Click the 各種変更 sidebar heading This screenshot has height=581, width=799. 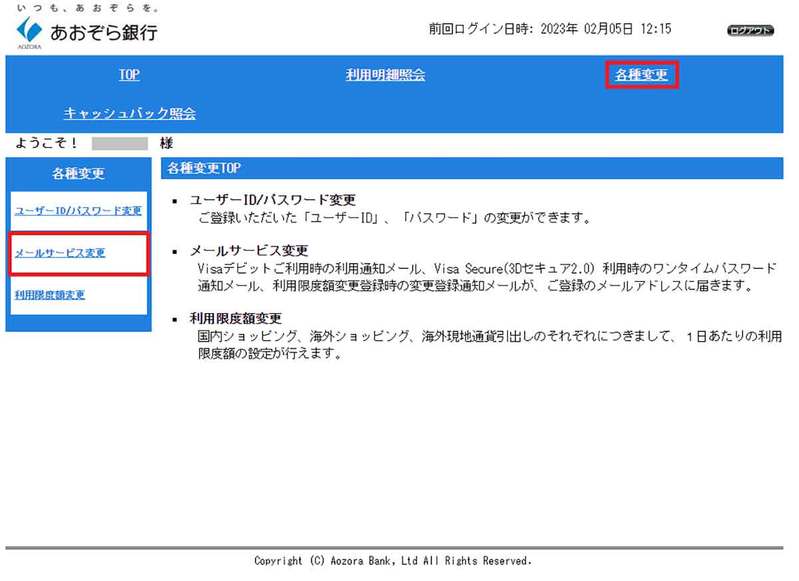[x=78, y=174]
